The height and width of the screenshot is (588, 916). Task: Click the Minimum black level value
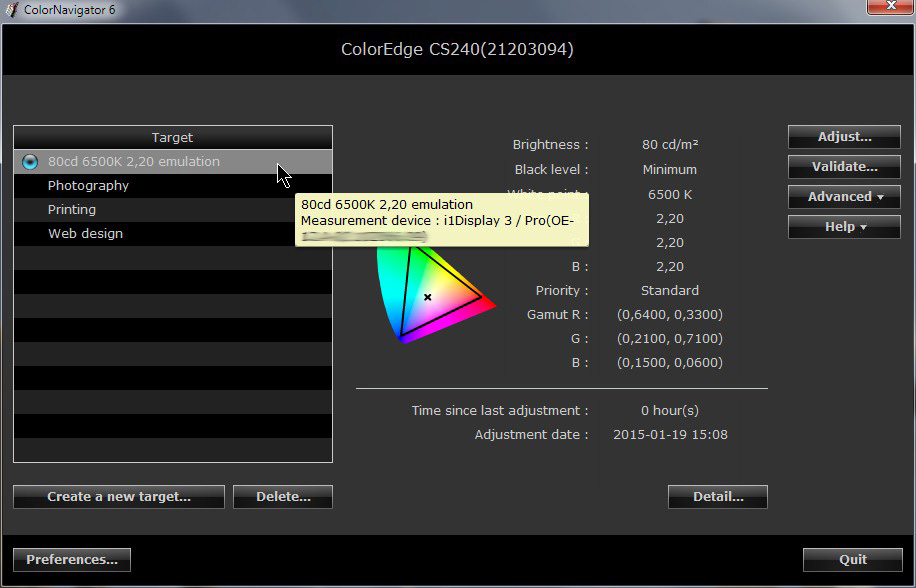click(670, 170)
